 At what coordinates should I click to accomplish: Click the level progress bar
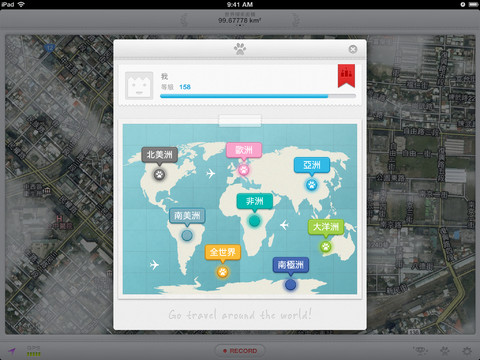point(258,96)
